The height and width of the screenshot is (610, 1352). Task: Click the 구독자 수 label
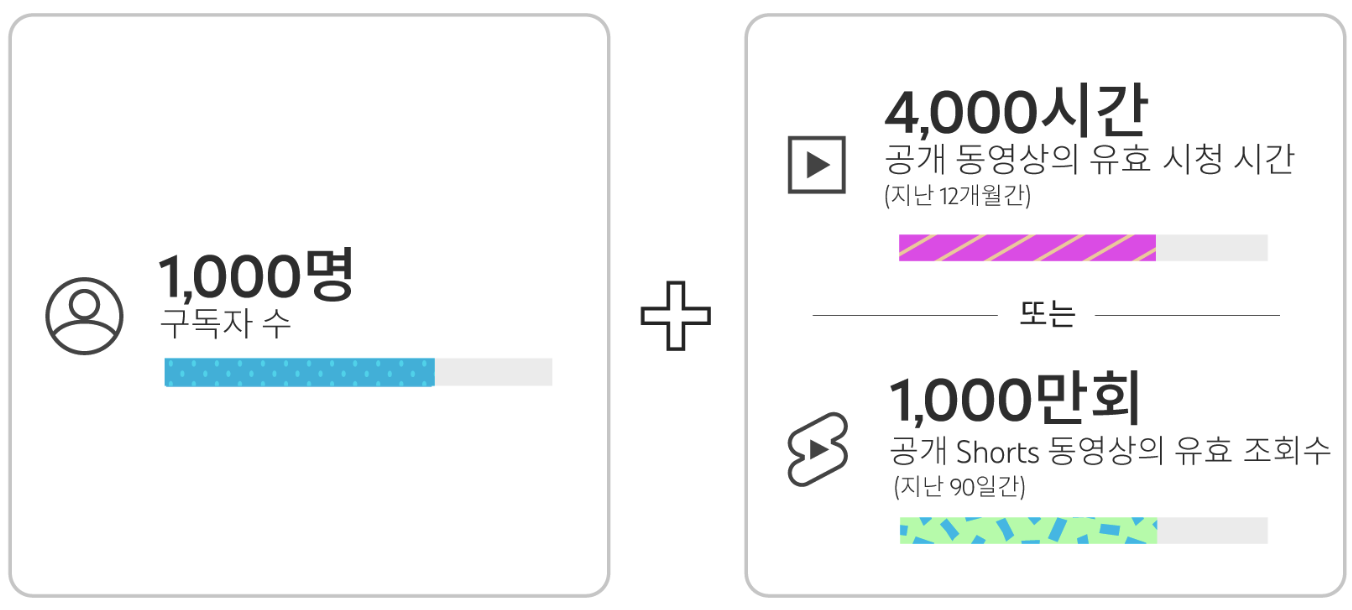225,325
